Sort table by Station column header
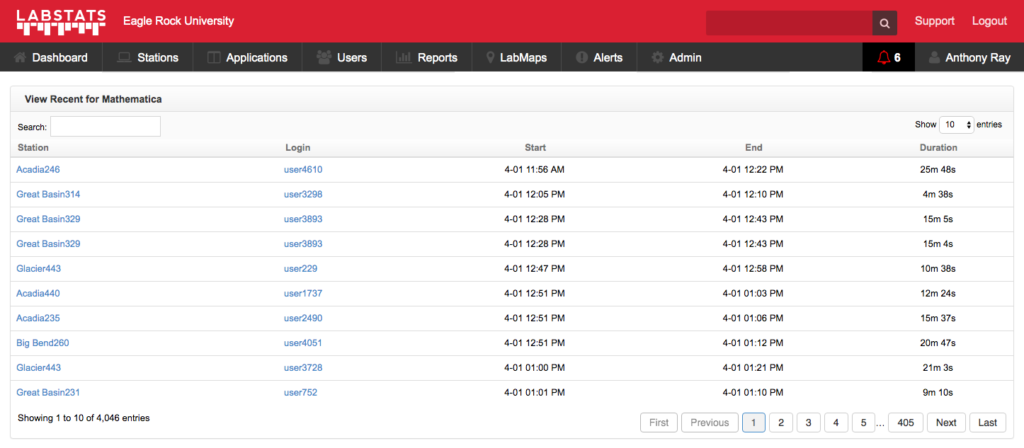The height and width of the screenshot is (448, 1024). point(33,148)
